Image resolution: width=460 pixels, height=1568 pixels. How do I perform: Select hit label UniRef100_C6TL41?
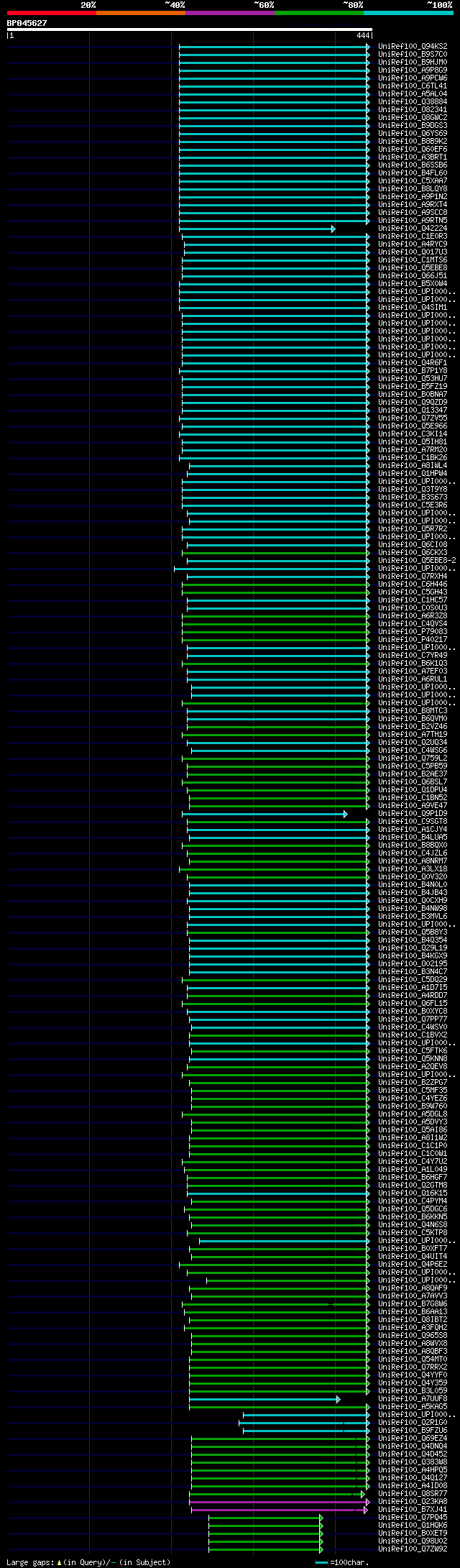pos(413,86)
